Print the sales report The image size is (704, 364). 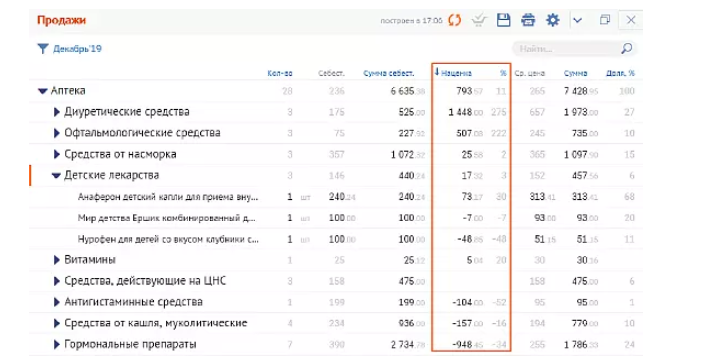click(x=528, y=20)
